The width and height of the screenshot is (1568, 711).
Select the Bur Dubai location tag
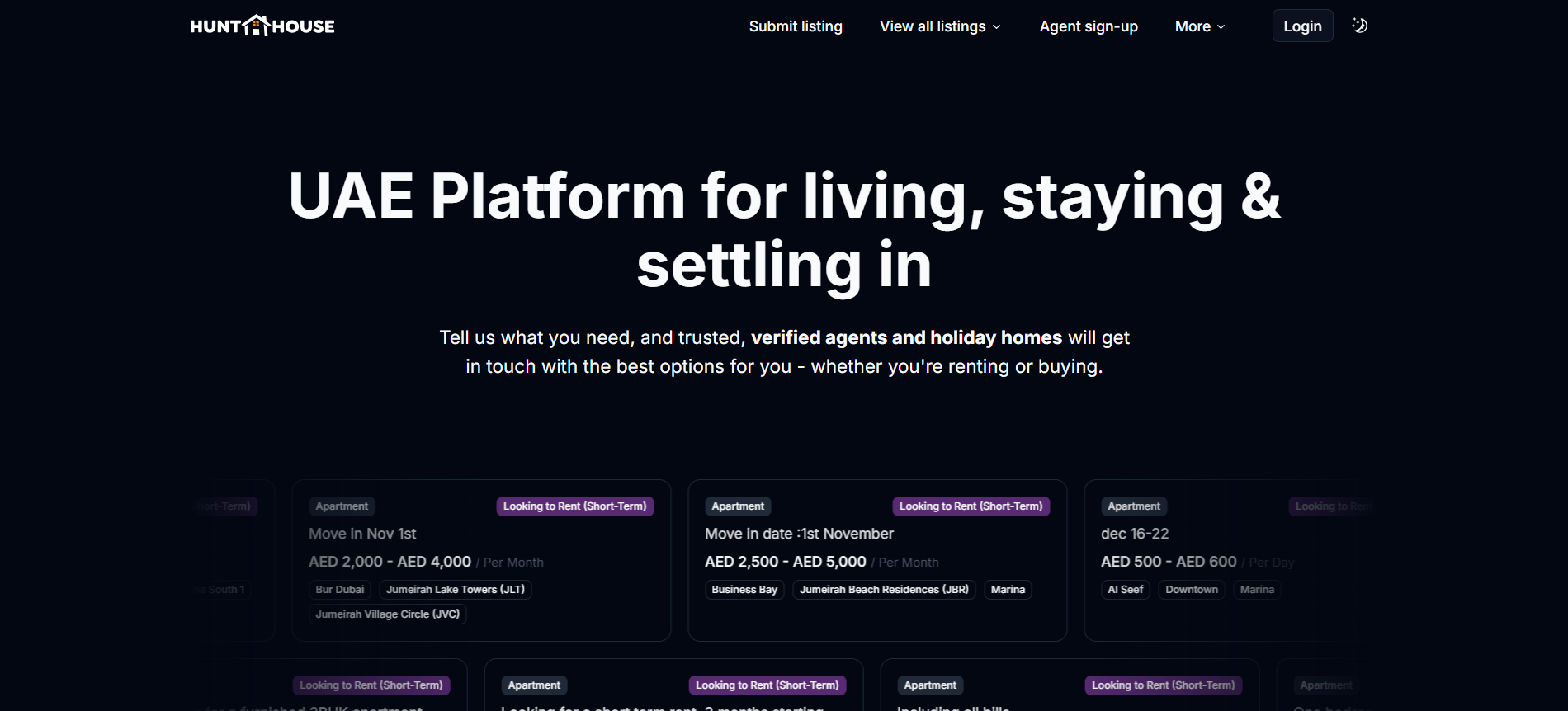[x=339, y=589]
